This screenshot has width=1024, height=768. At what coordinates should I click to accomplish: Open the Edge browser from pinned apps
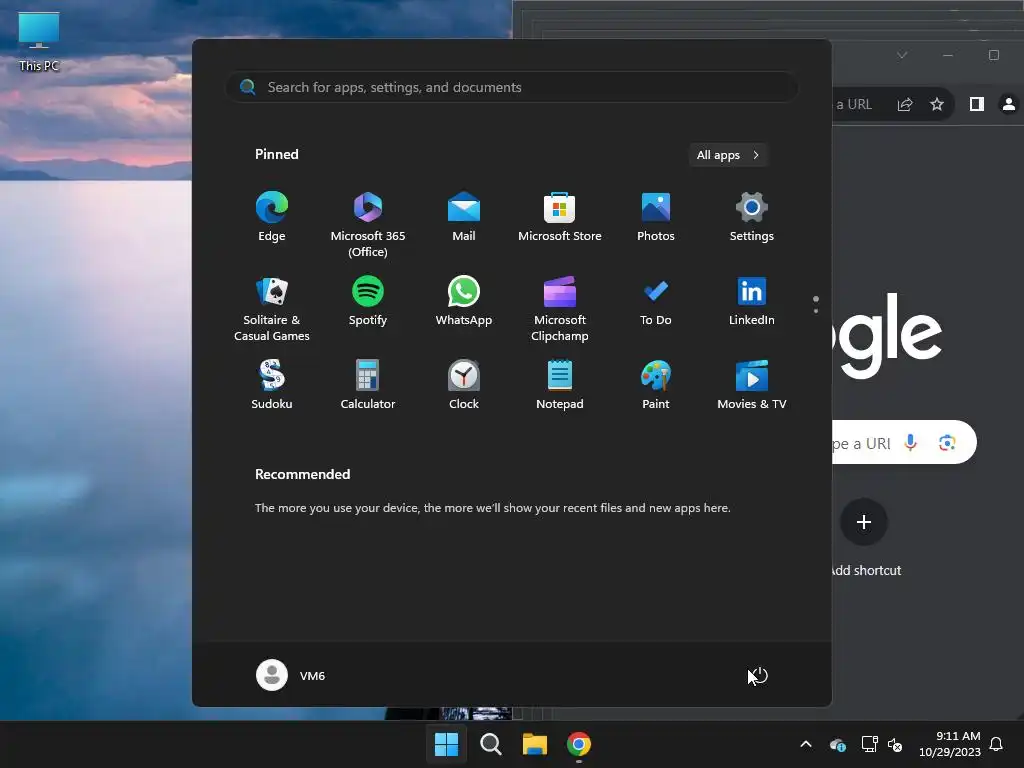click(x=272, y=217)
